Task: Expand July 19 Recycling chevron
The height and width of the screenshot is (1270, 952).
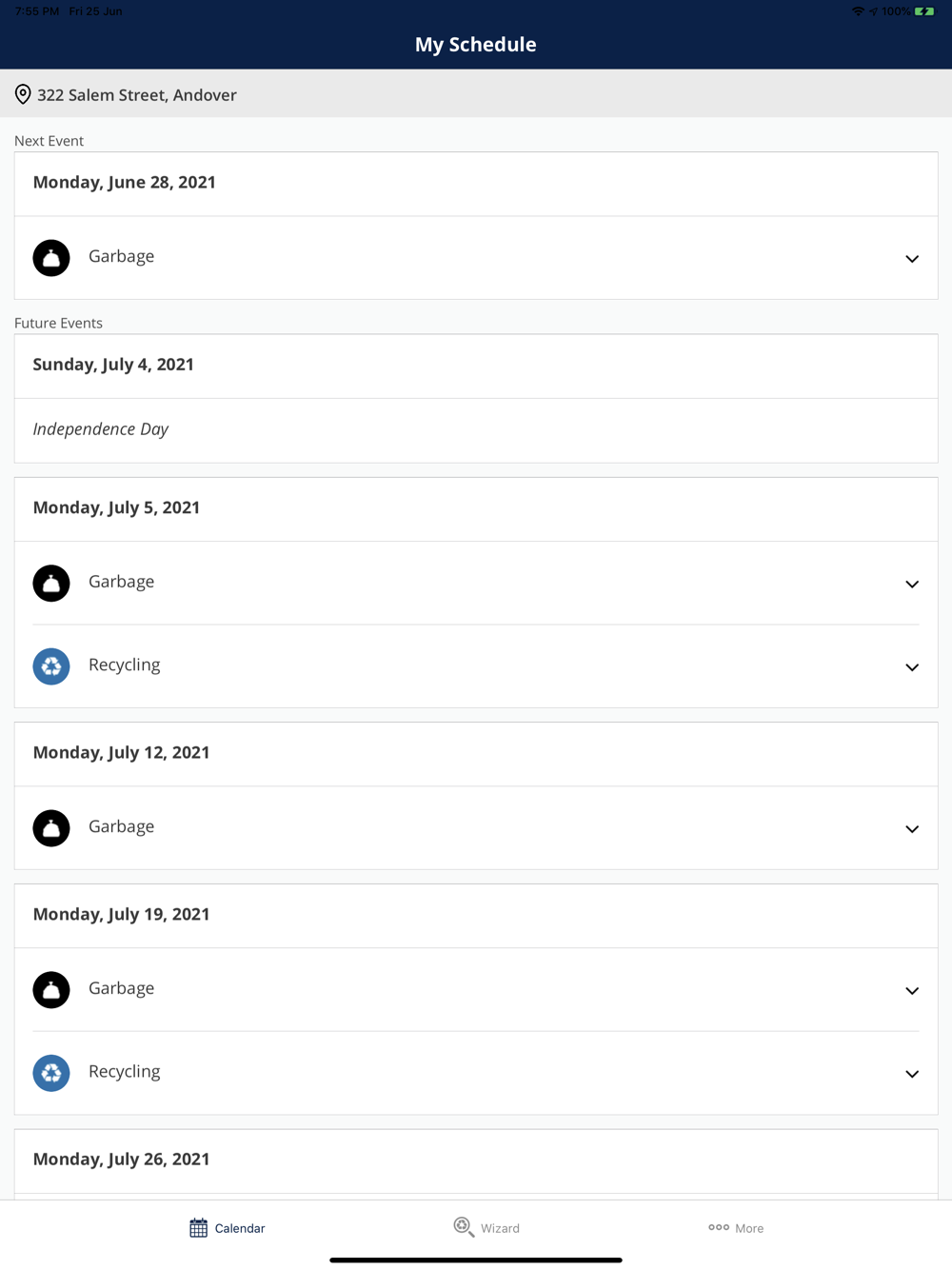Action: click(x=911, y=1074)
